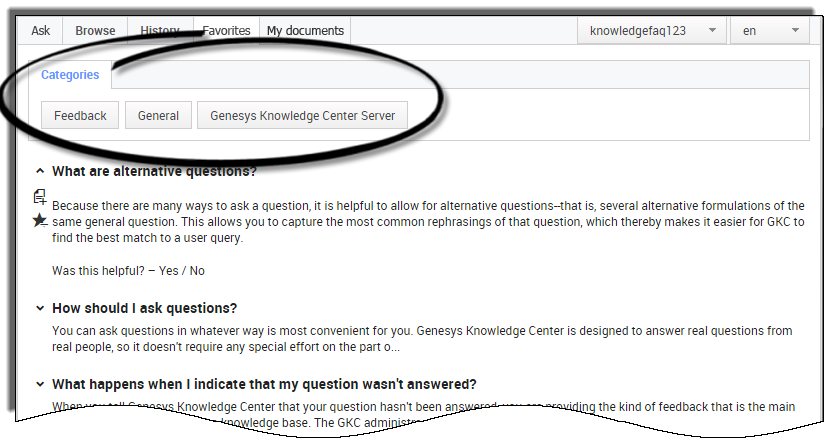The image size is (824, 439).
Task: Switch to the Ask tab
Action: click(40, 31)
